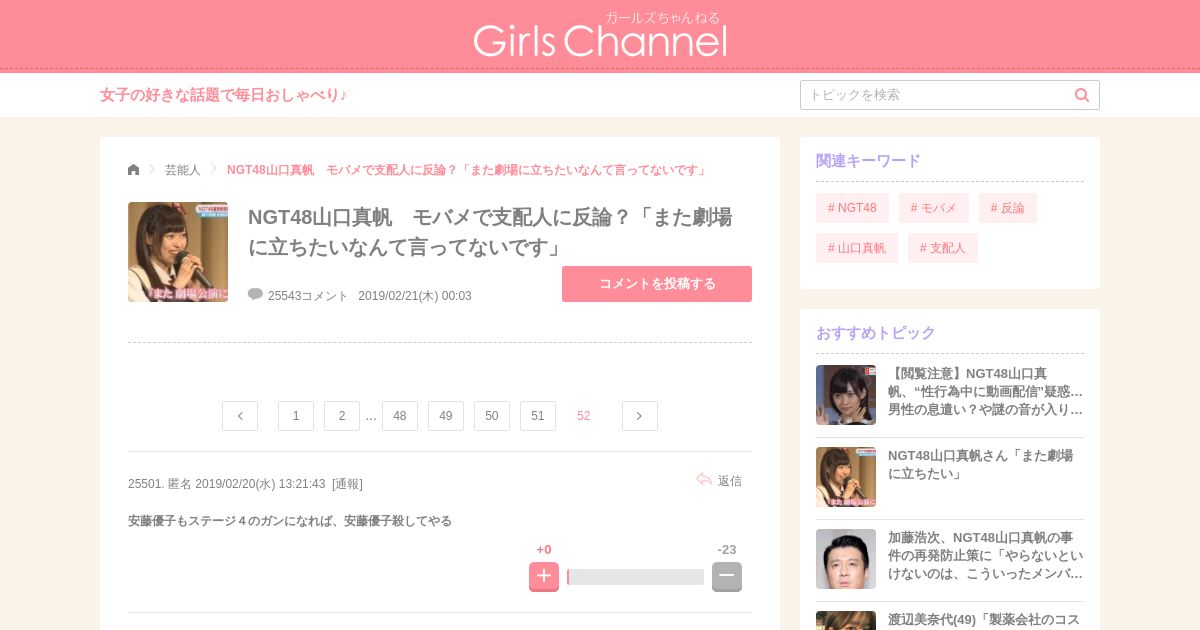This screenshot has width=1200, height=630.
Task: Open pagination page 48
Action: coord(400,416)
